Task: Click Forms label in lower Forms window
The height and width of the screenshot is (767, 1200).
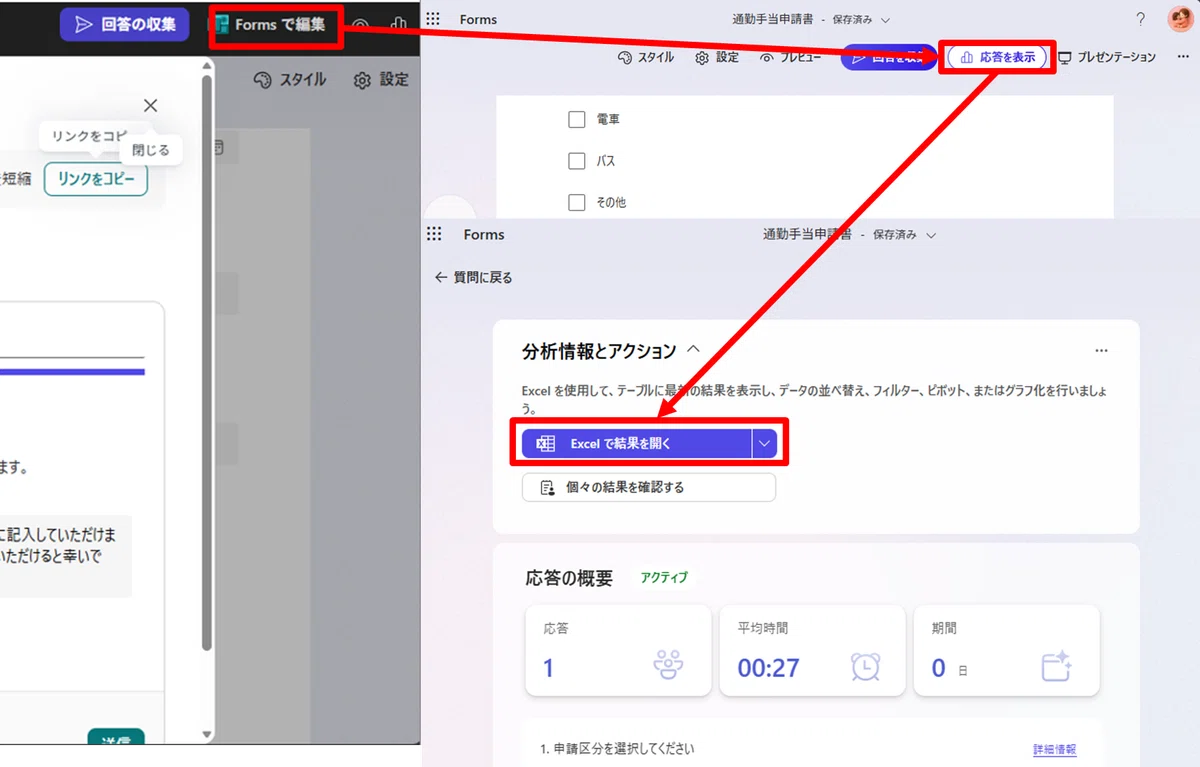Action: [x=484, y=235]
